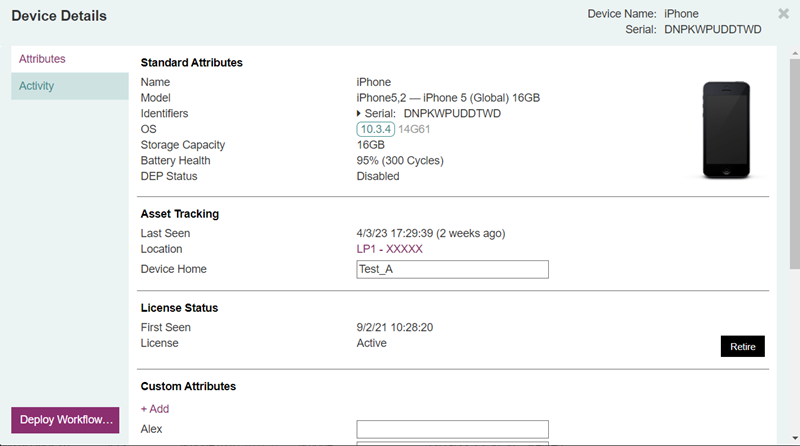Click the 10.3.4 OS version badge
The height and width of the screenshot is (446, 800).
(376, 129)
